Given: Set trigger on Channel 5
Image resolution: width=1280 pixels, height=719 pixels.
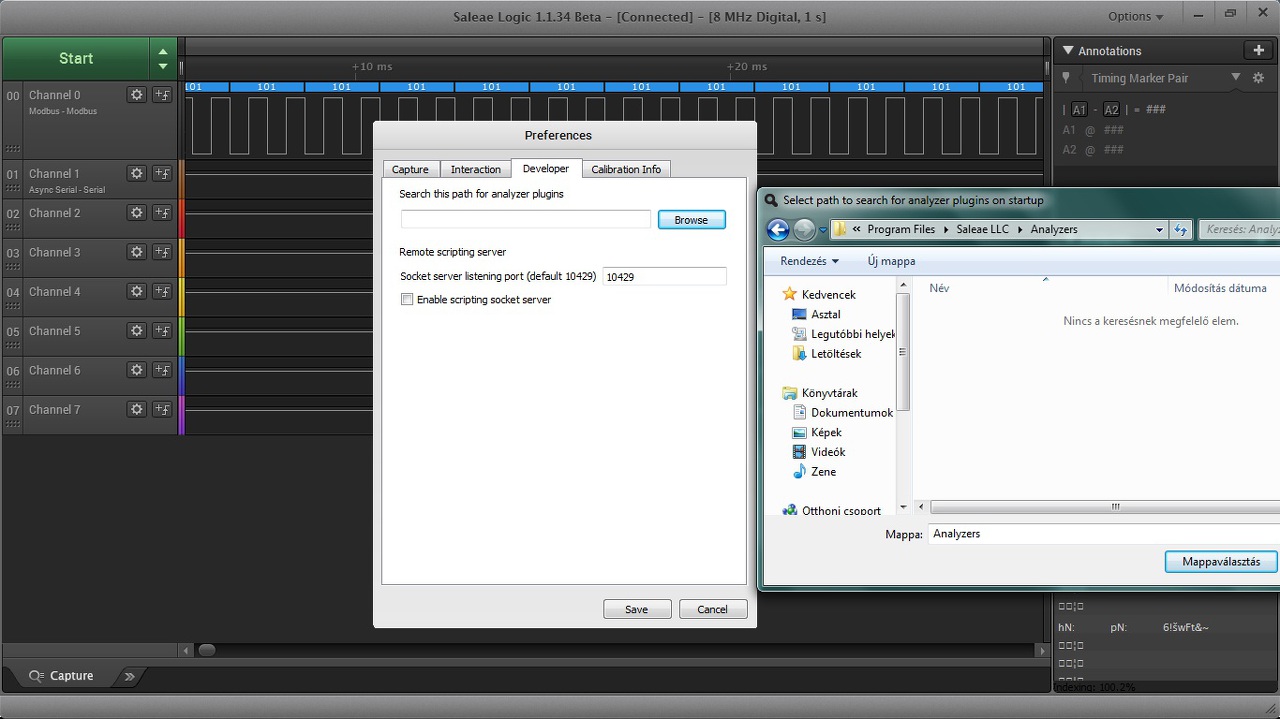Looking at the screenshot, I should (162, 331).
